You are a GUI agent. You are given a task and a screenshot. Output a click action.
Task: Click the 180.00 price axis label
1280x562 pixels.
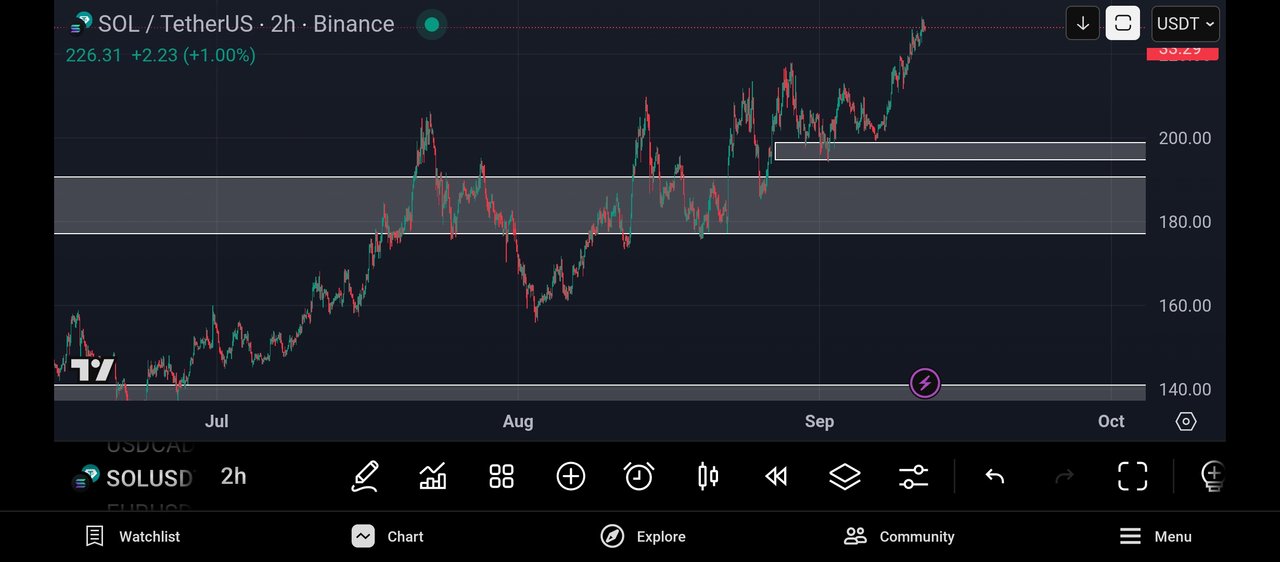[x=1184, y=222]
